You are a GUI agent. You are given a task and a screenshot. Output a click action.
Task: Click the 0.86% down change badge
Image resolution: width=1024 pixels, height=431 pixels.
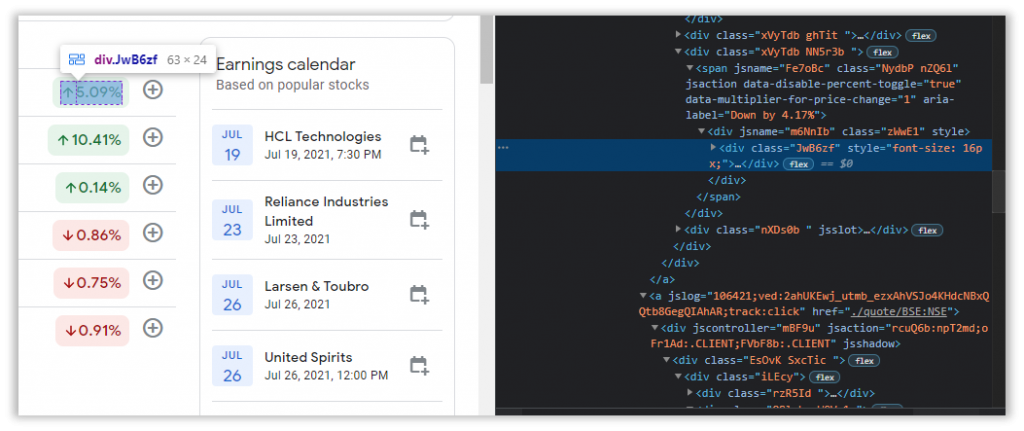coord(91,235)
